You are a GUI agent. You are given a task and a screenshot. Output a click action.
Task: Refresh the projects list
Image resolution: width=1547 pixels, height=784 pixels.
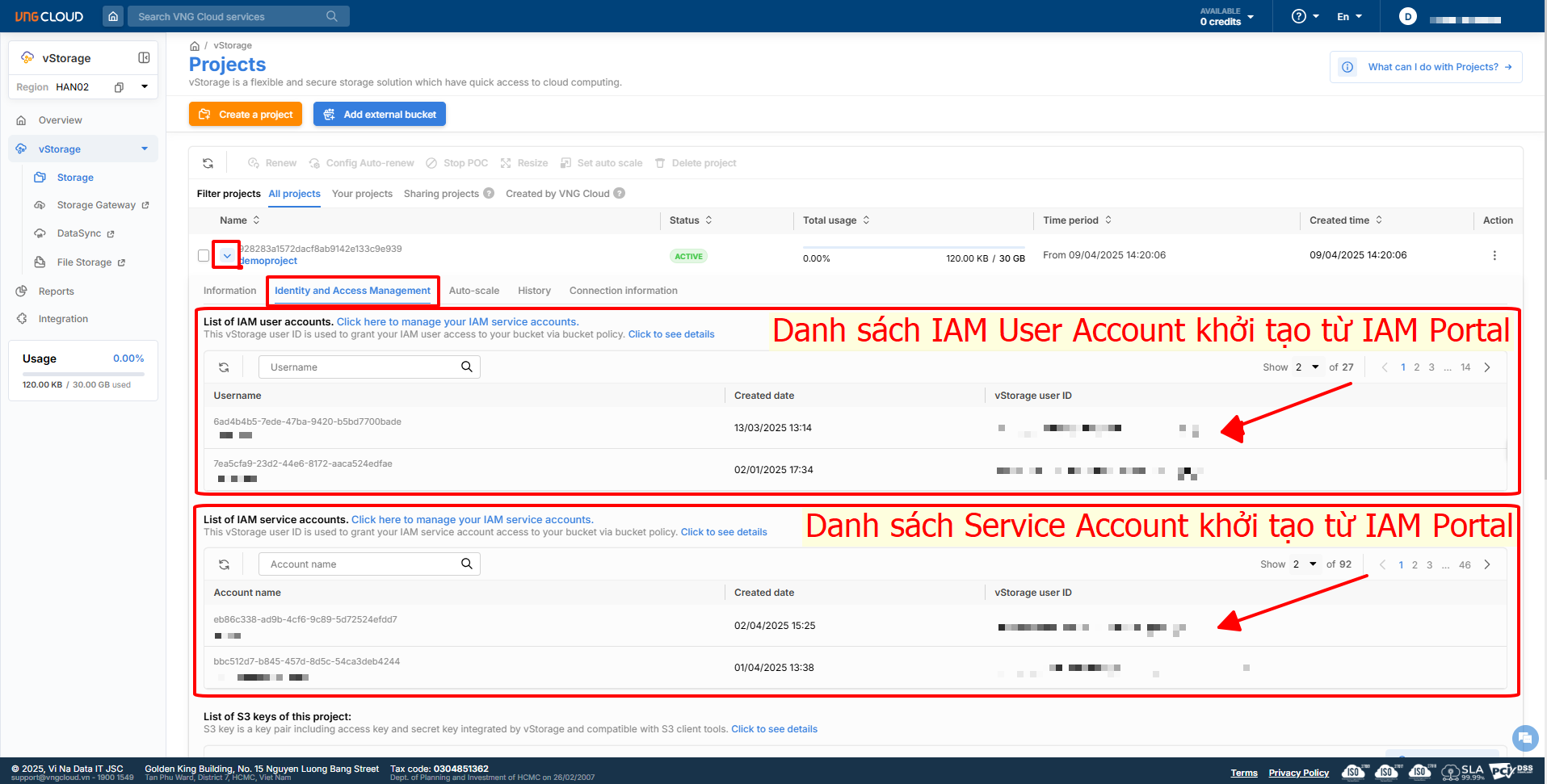(208, 163)
